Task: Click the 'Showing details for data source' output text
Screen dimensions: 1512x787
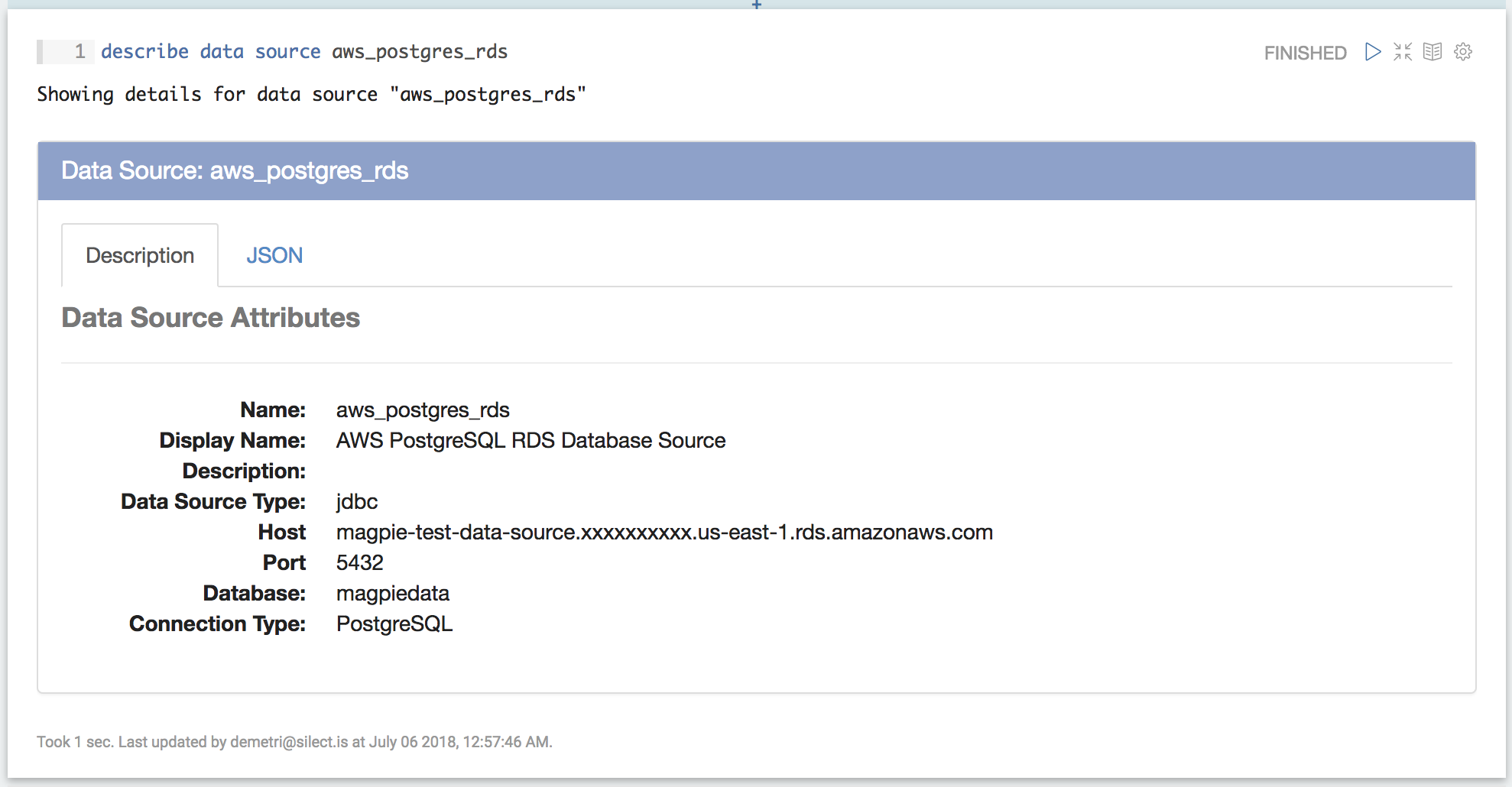Action: coord(311,95)
